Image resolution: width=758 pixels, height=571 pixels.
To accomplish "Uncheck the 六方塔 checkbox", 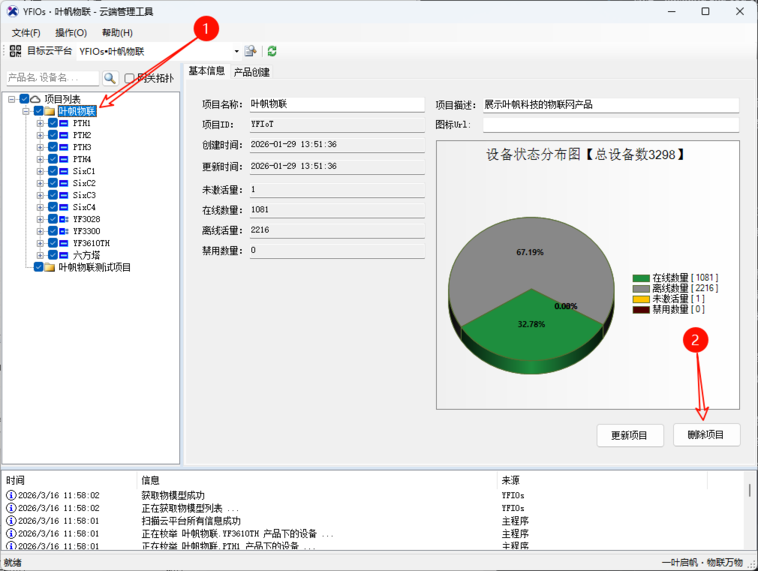I will tap(53, 255).
